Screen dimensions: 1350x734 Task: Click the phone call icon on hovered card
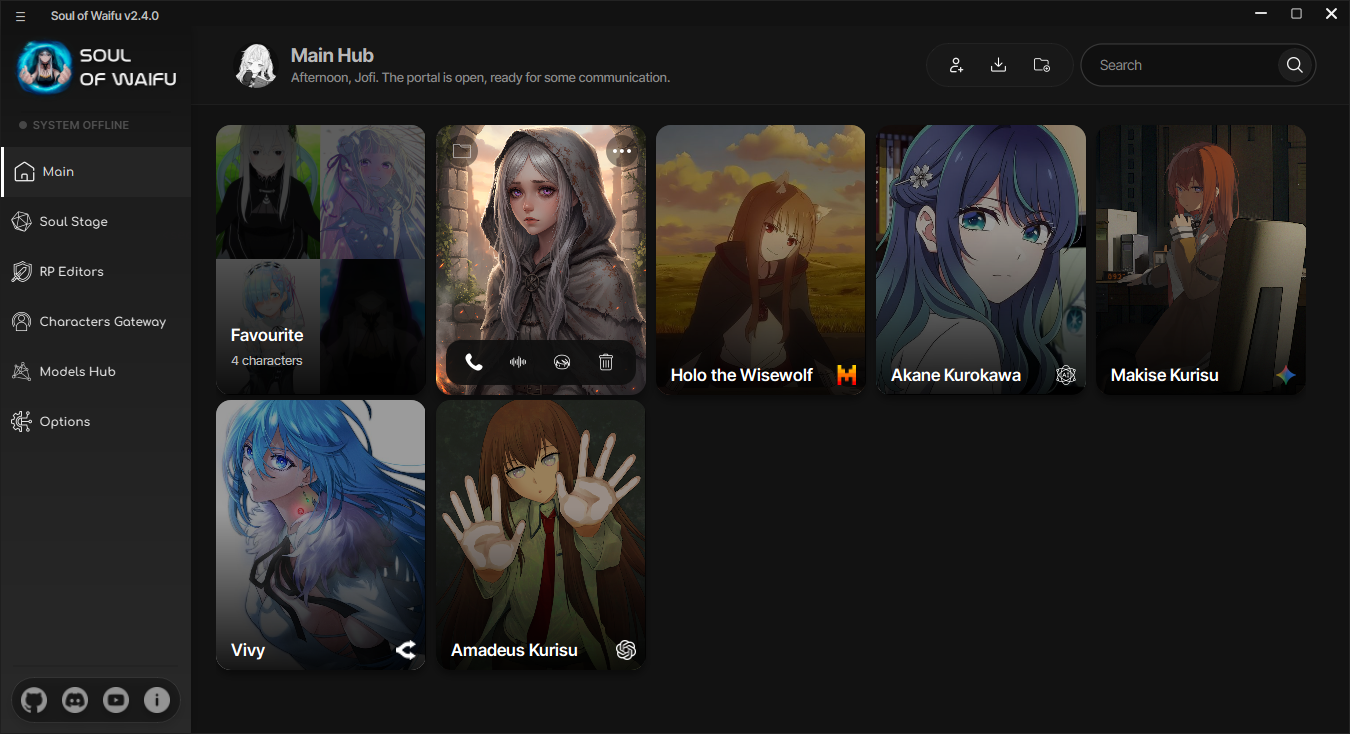tap(474, 362)
